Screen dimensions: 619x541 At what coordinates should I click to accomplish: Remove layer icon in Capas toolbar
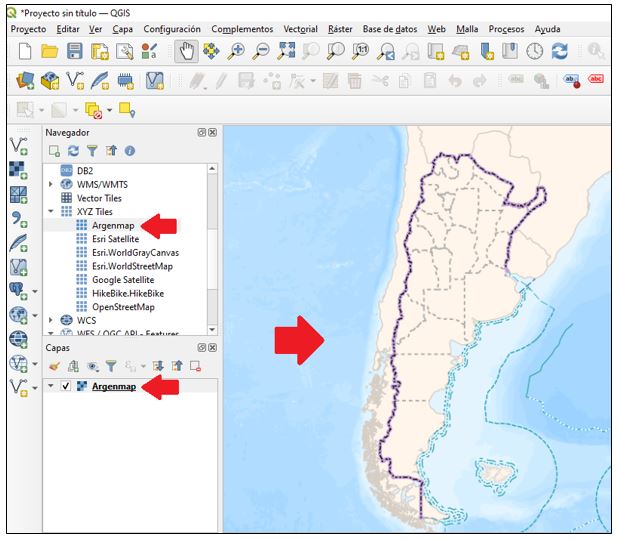tap(195, 366)
